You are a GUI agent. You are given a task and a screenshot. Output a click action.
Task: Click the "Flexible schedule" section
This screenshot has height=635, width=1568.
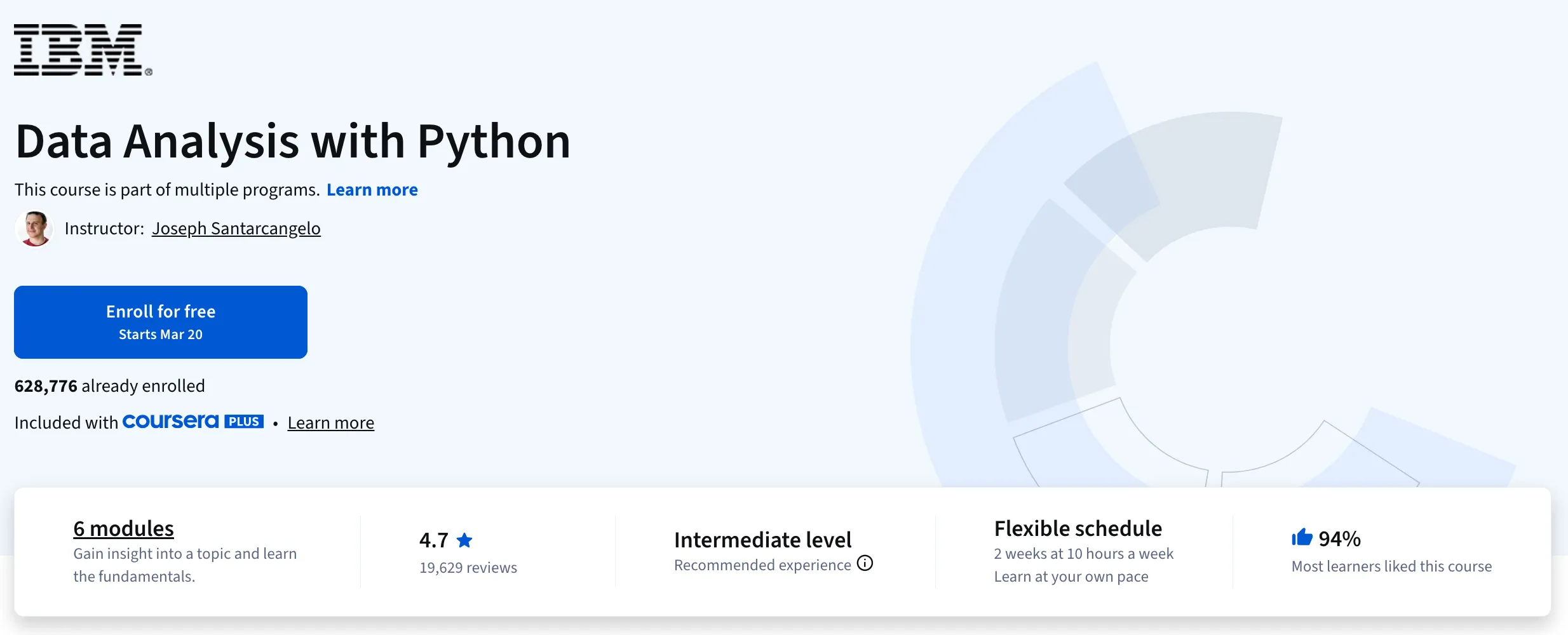point(1078,528)
